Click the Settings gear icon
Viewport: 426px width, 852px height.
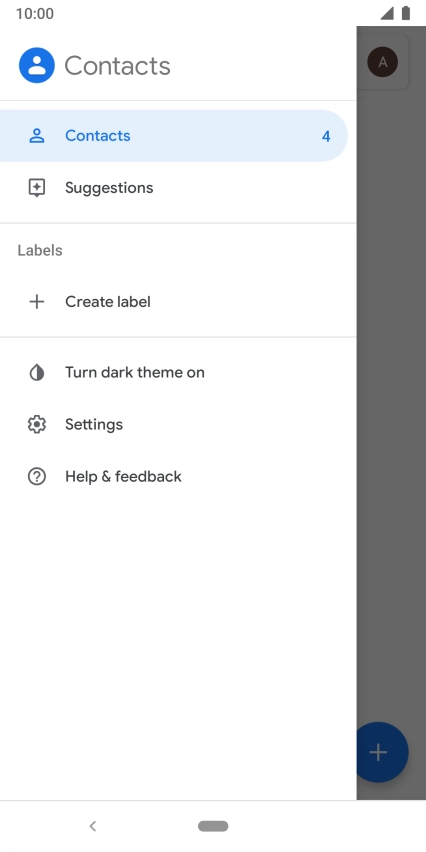[x=36, y=424]
